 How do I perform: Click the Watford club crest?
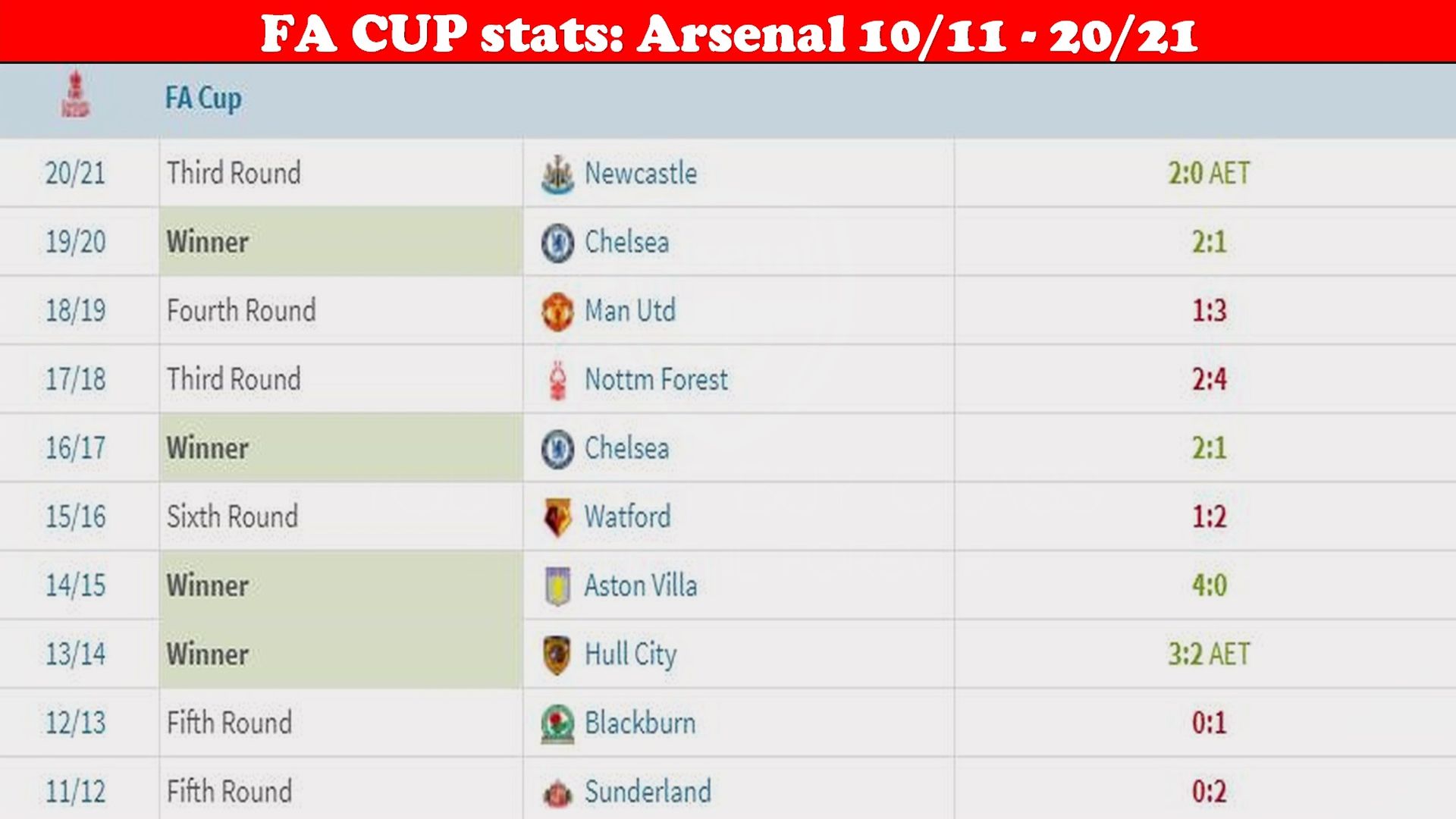557,517
